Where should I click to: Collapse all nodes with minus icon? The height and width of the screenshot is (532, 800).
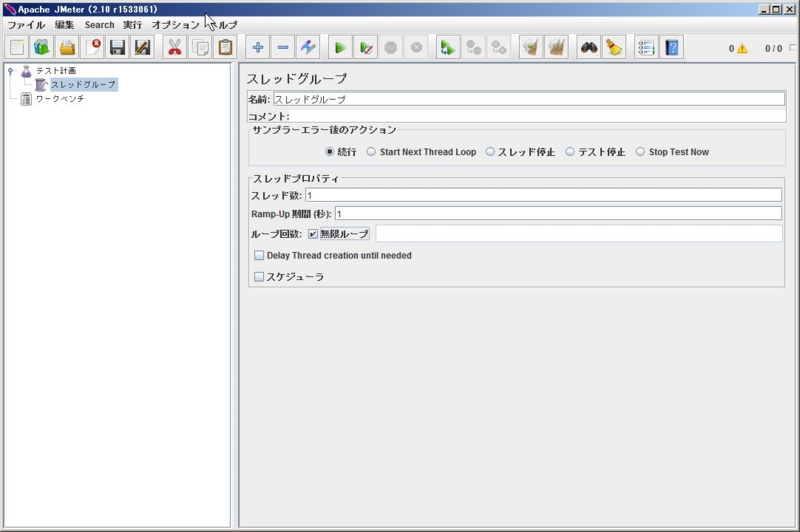(x=283, y=47)
